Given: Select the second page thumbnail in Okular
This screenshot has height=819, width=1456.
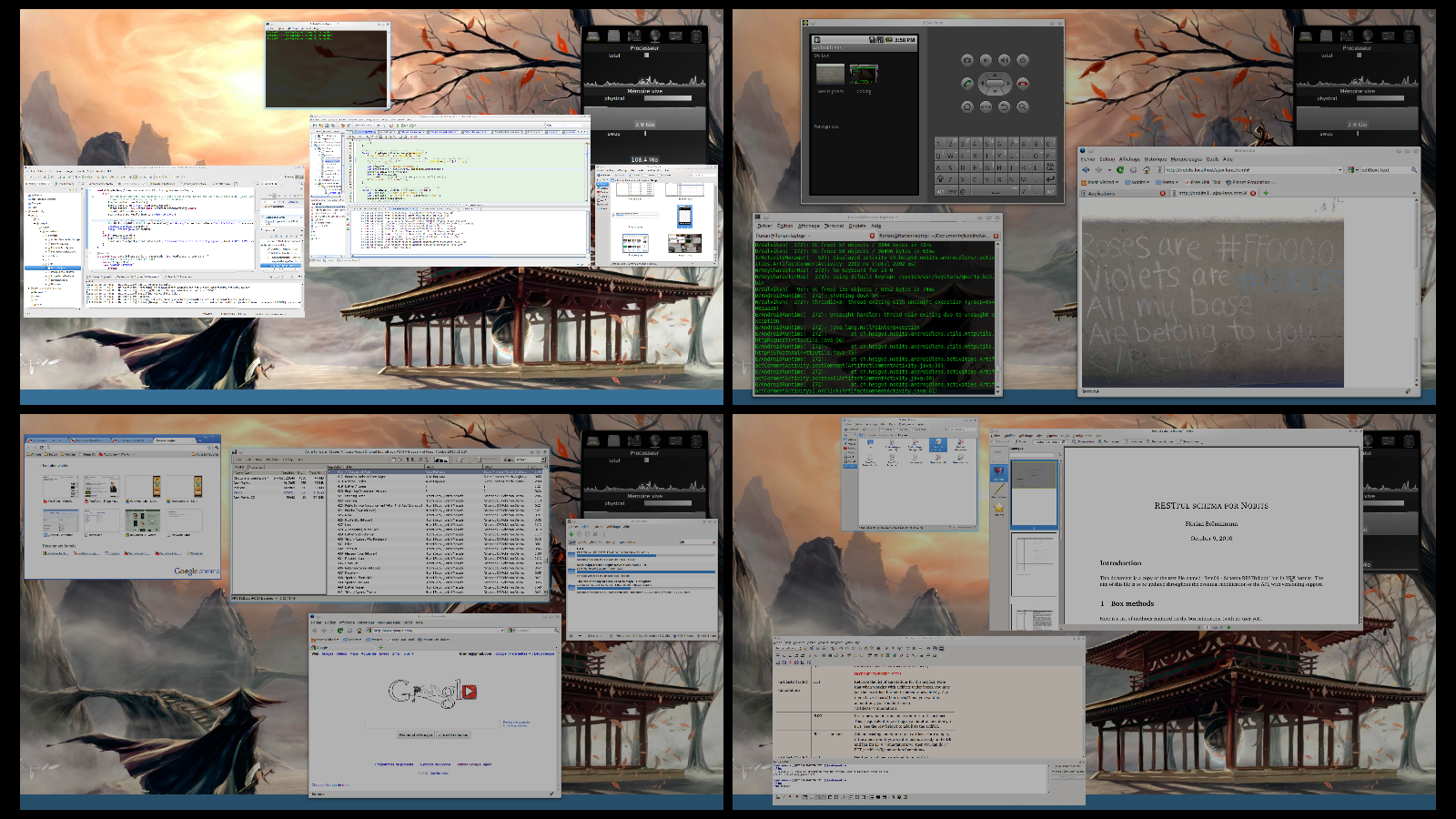Looking at the screenshot, I should [1034, 564].
